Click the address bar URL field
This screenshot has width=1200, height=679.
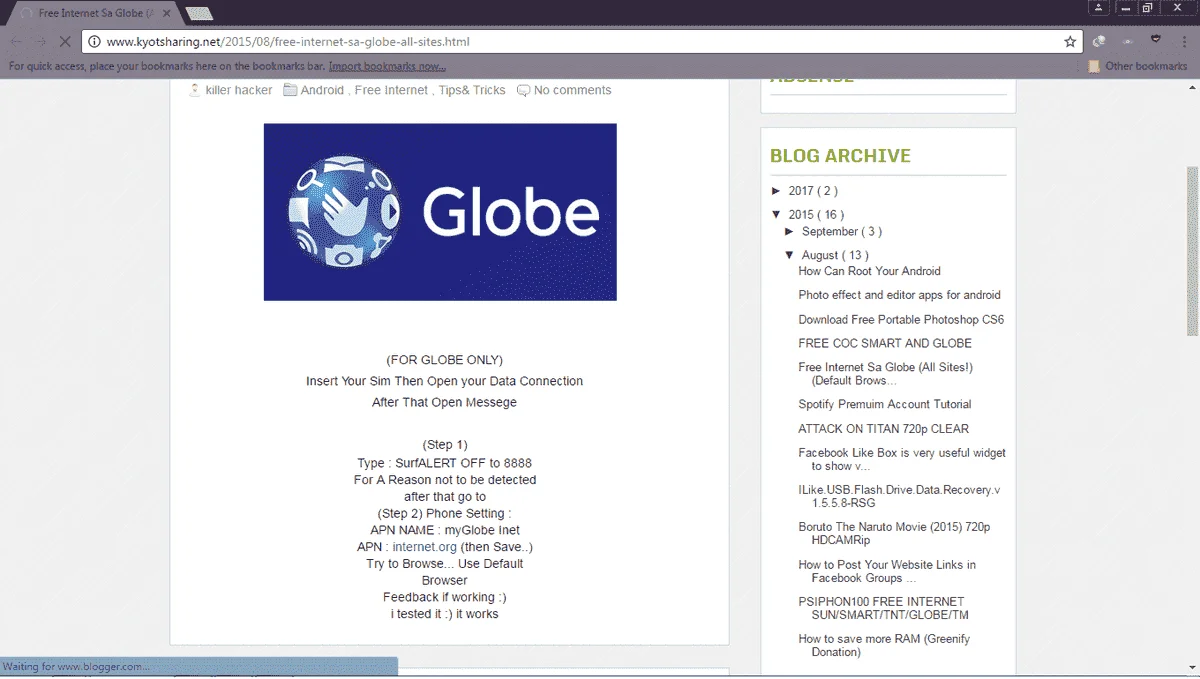coord(580,42)
